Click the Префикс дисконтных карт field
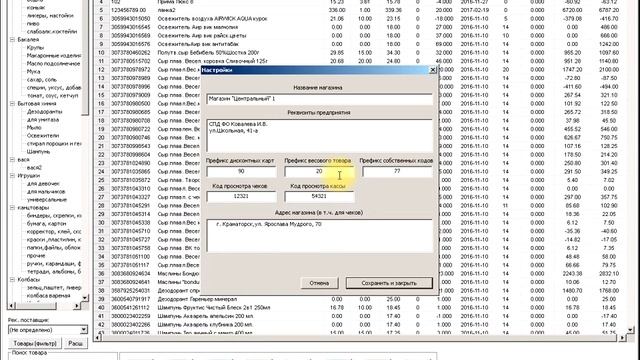Viewport: 640px width, 360px height. 241,171
